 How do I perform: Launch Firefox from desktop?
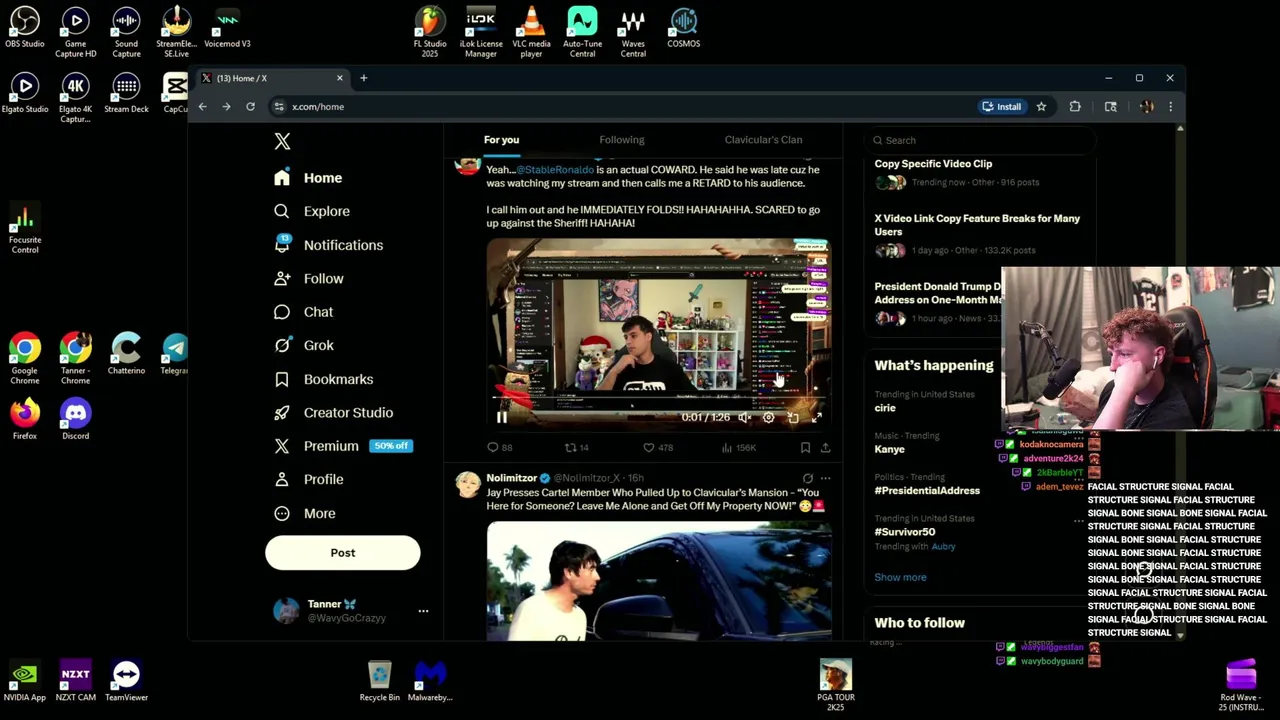pyautogui.click(x=25, y=419)
